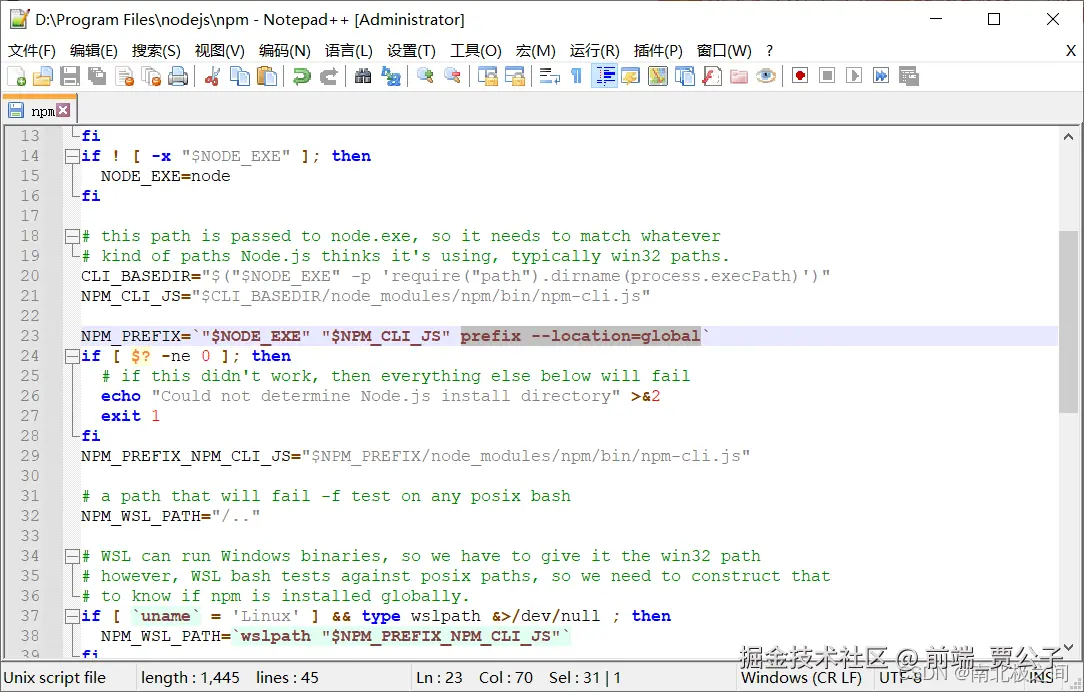Screen dimensions: 1084x692
Task: Click the Redo arrow icon
Action: (x=328, y=76)
